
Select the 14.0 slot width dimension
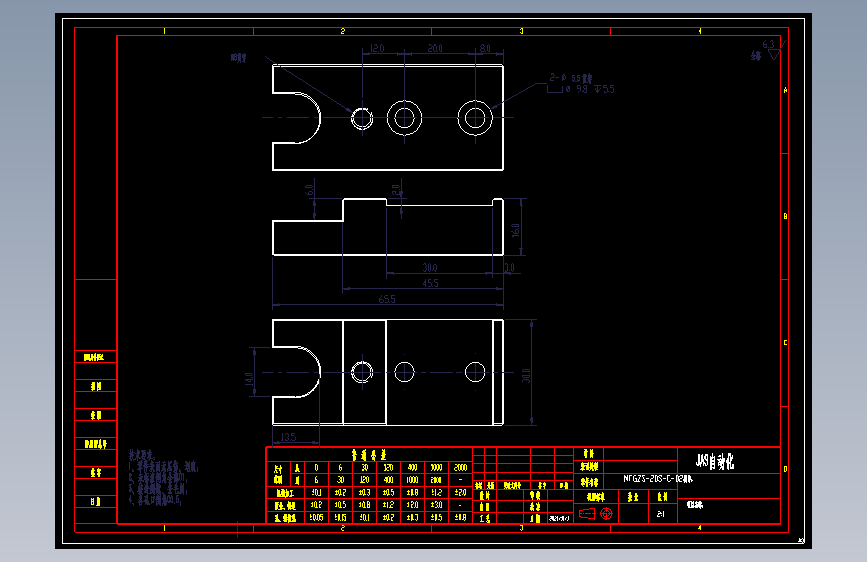click(x=249, y=380)
